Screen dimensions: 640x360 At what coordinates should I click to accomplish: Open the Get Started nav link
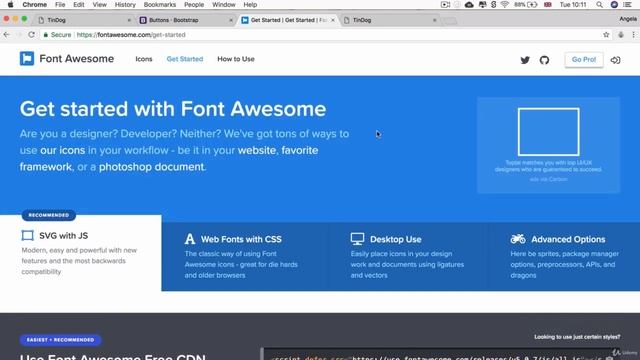(184, 59)
